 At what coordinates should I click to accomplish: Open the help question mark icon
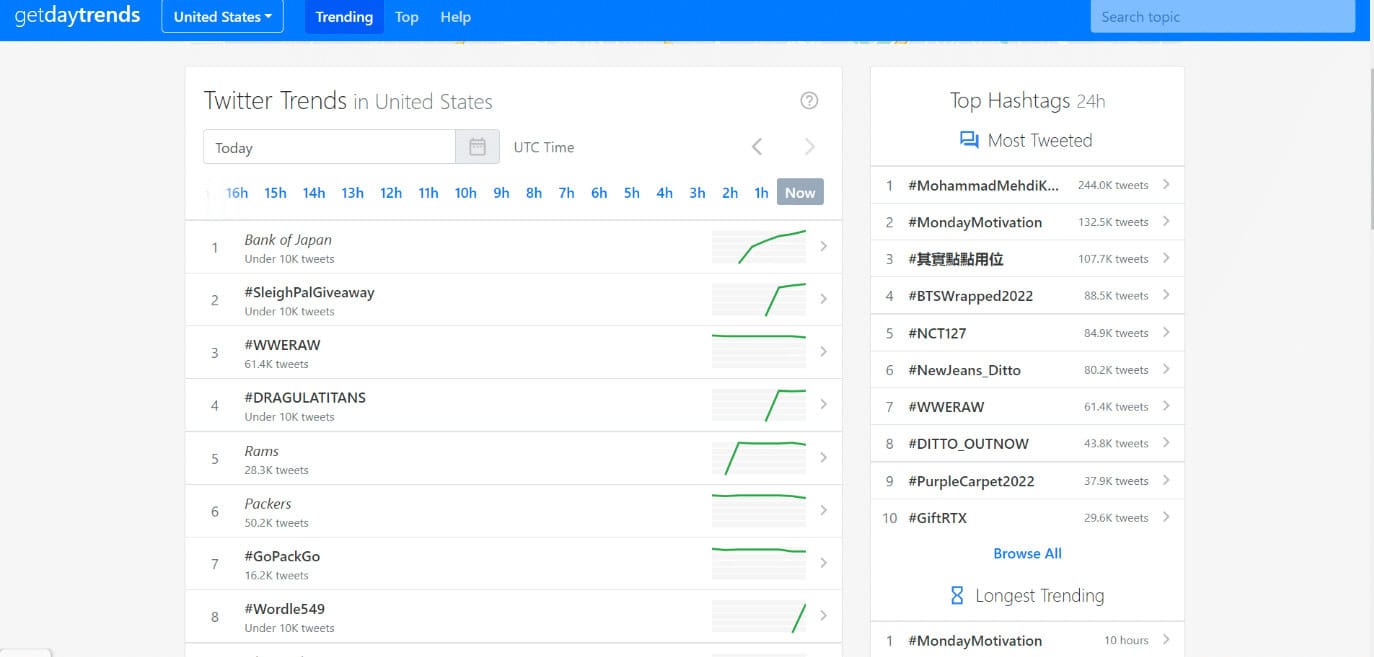(809, 100)
